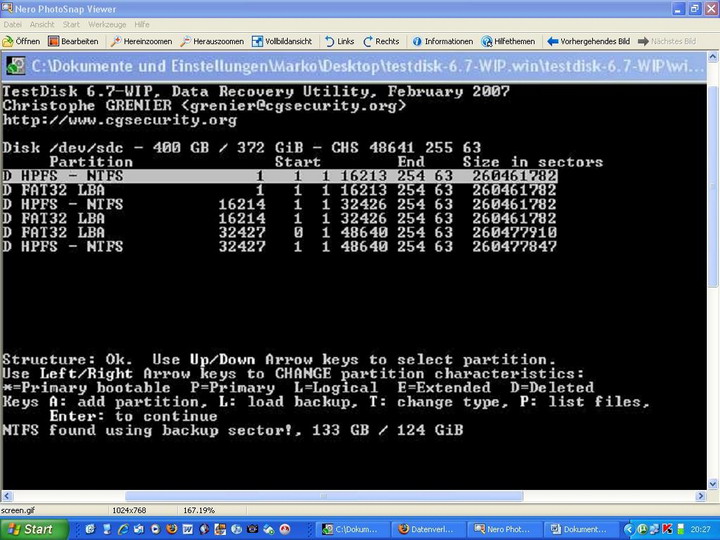The image size is (720, 540).
Task: Rotate the image left with Links
Action: click(x=340, y=41)
